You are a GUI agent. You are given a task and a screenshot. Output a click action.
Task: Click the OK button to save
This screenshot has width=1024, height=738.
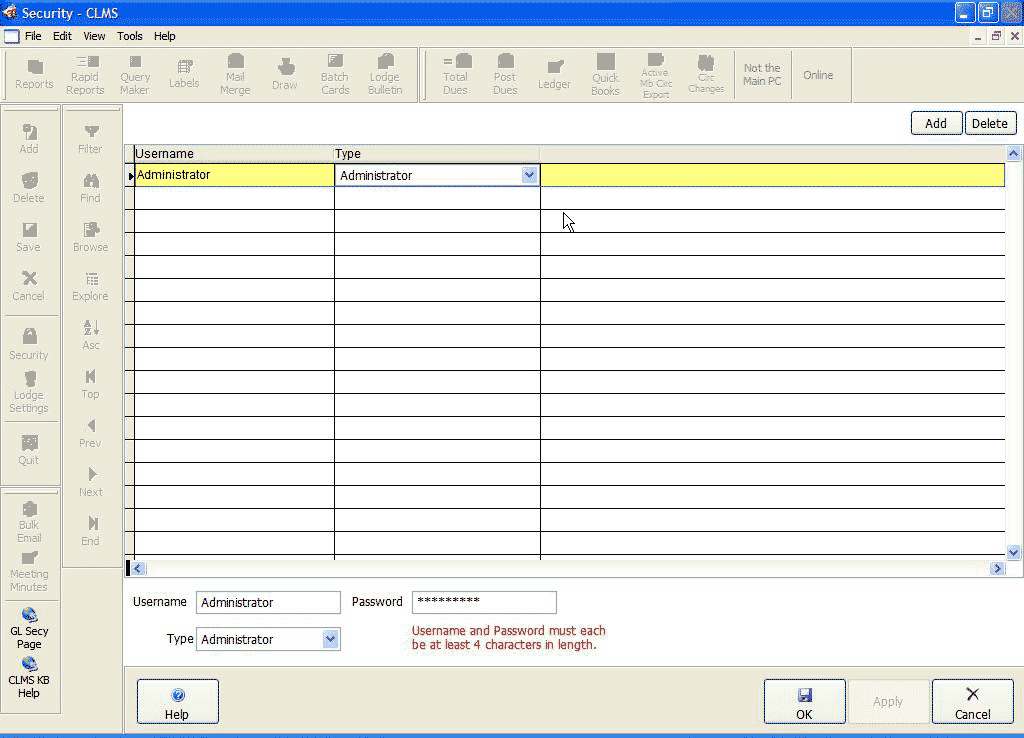click(x=804, y=702)
